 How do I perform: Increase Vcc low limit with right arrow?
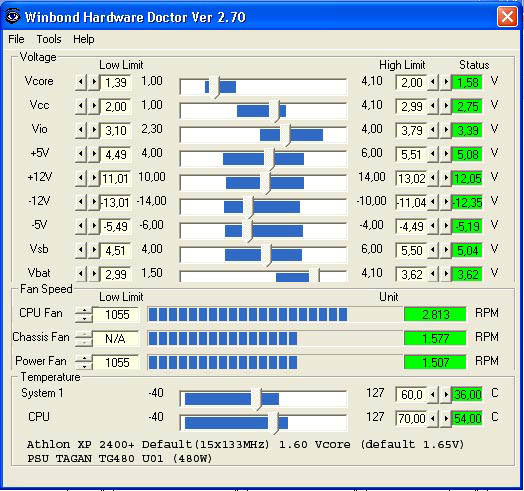tap(94, 106)
